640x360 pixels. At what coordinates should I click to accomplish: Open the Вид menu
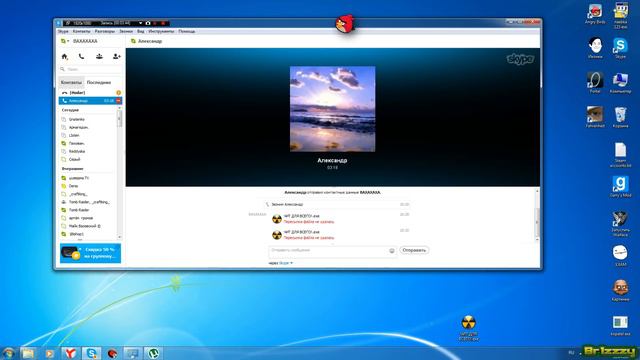[140, 31]
